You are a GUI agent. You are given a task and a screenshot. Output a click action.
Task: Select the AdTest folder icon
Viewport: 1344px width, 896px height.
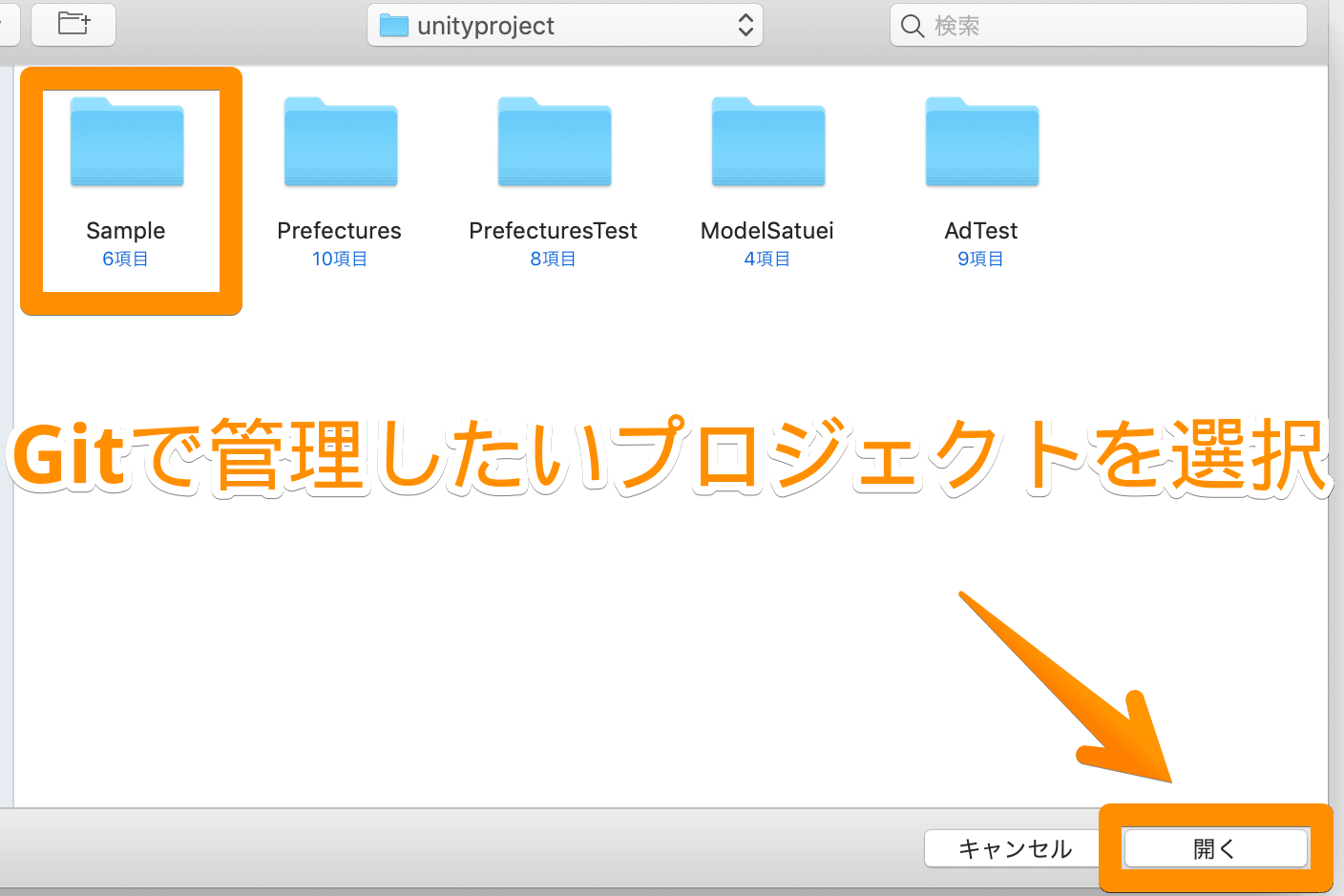pos(982,142)
